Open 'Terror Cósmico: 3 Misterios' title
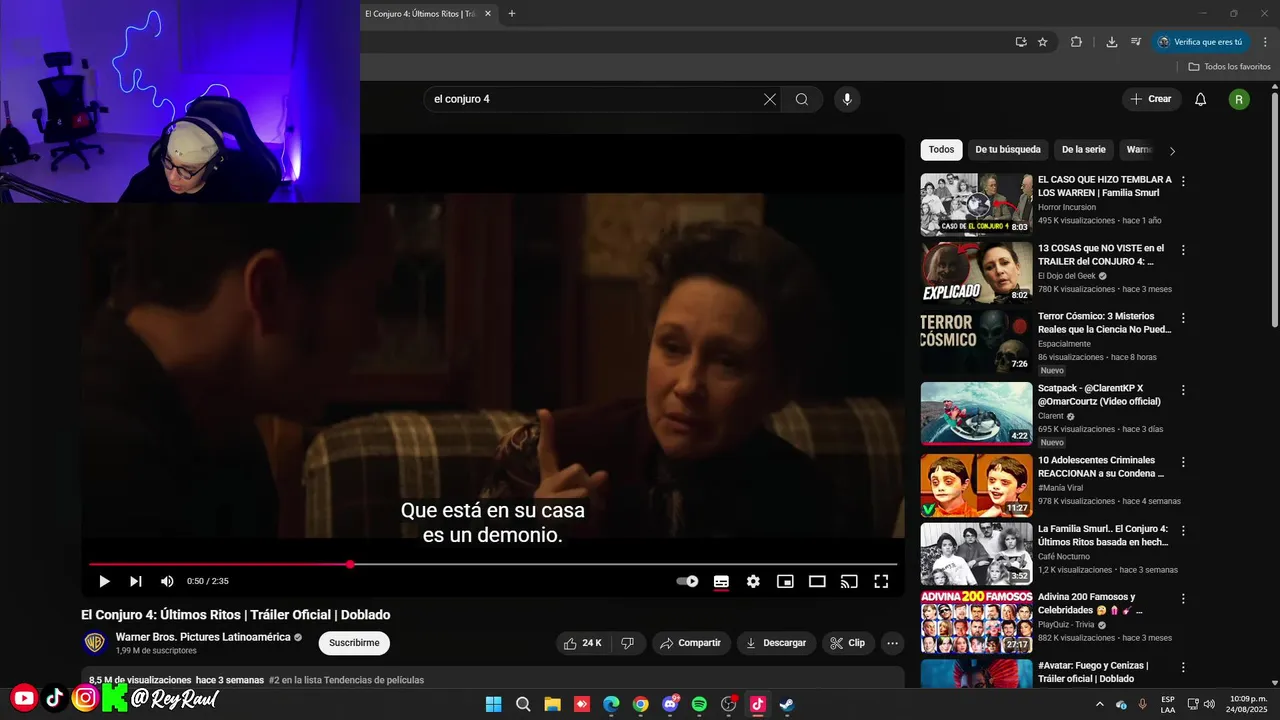This screenshot has height=720, width=1280. (x=1104, y=323)
